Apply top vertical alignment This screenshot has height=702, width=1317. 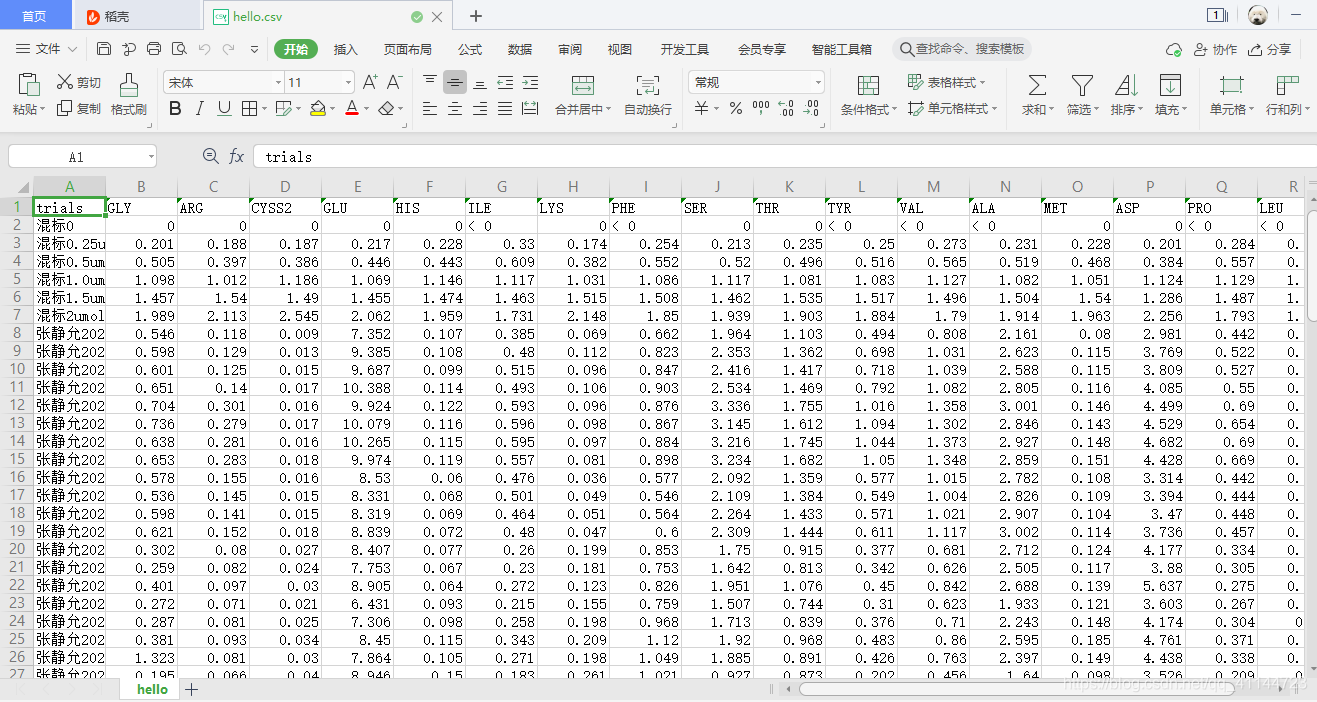(430, 82)
